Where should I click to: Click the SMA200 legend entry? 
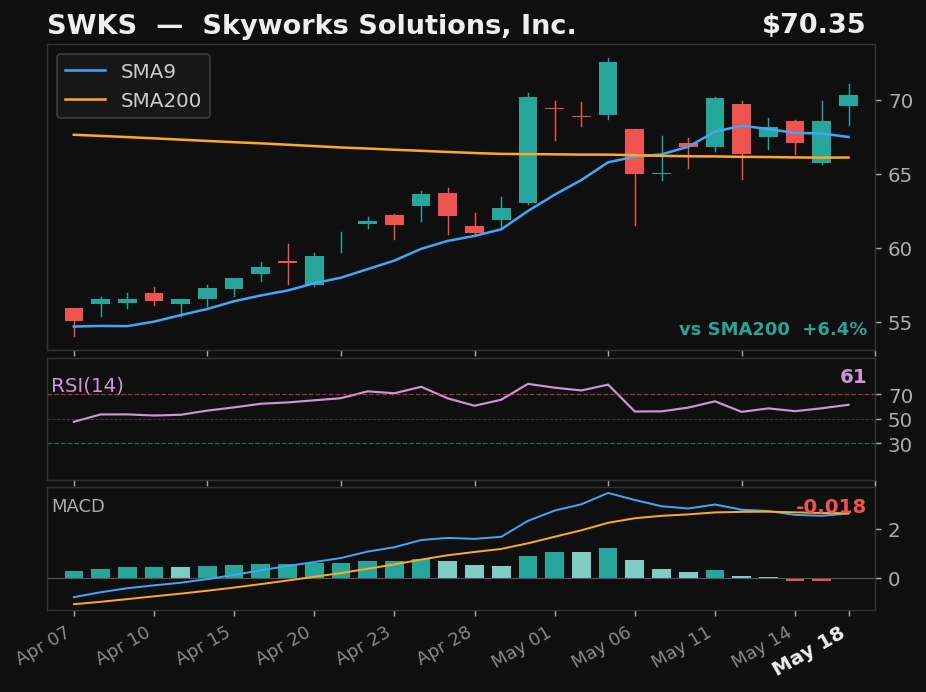(x=132, y=100)
